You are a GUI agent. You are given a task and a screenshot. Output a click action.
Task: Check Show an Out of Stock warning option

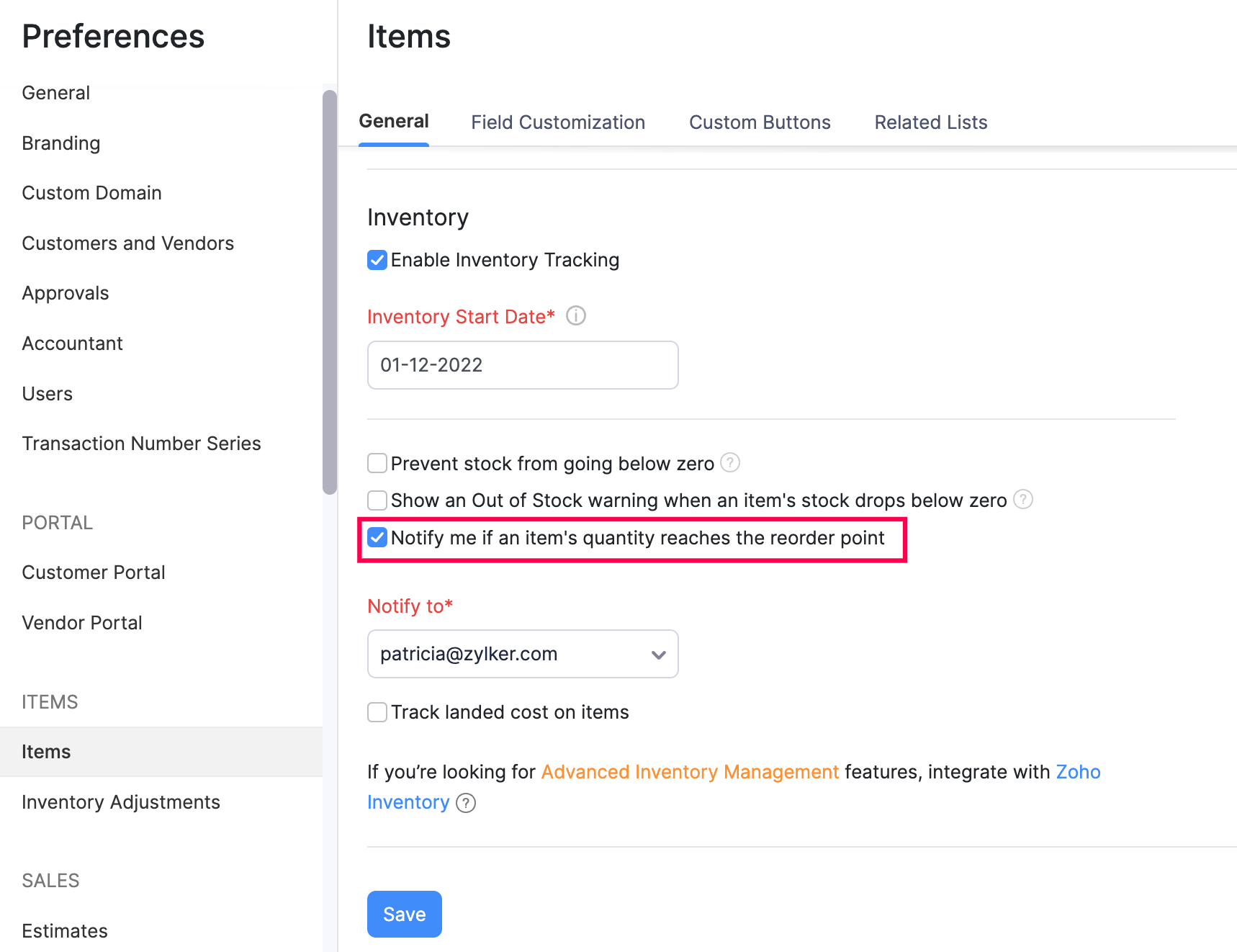[377, 500]
